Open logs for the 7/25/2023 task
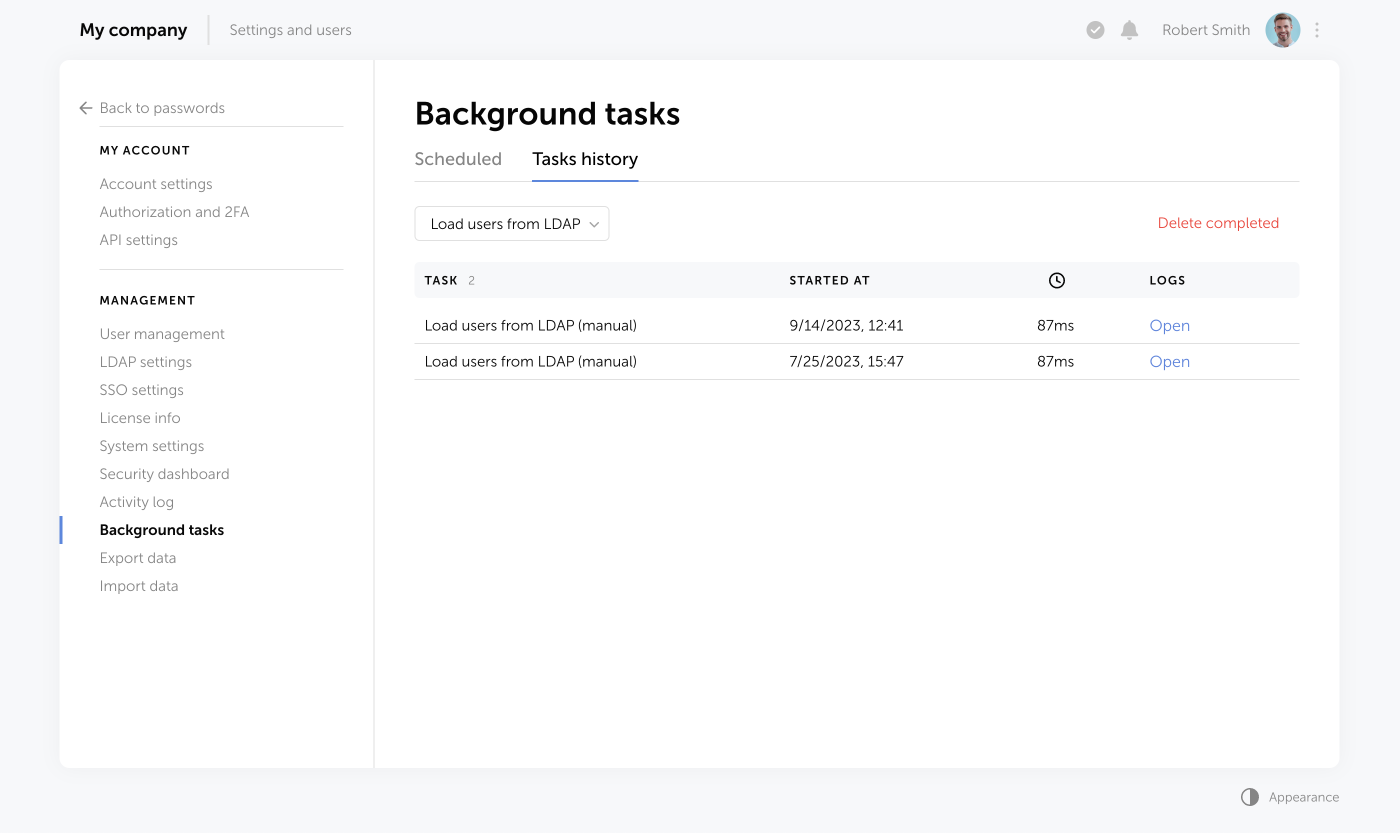Screen dimensions: 1400x833 click(1169, 361)
